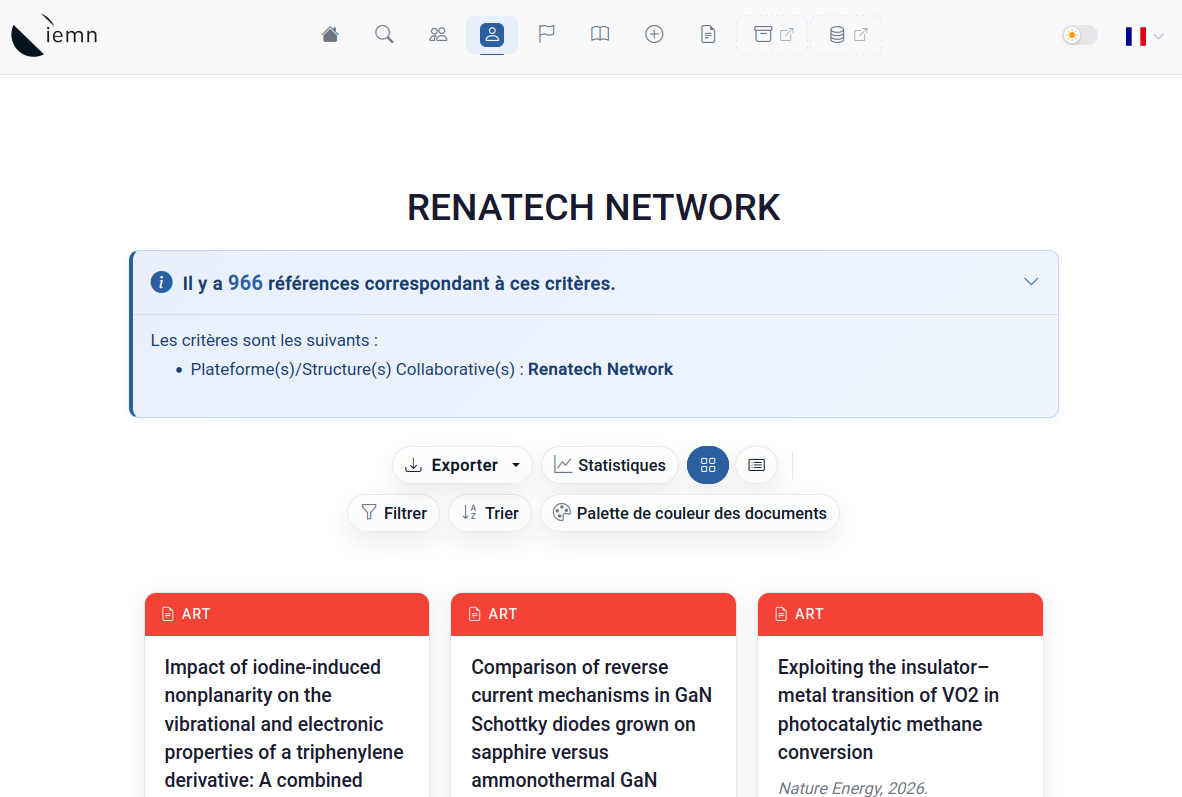The image size is (1182, 797).
Task: Open the Statistiques view
Action: click(x=610, y=465)
